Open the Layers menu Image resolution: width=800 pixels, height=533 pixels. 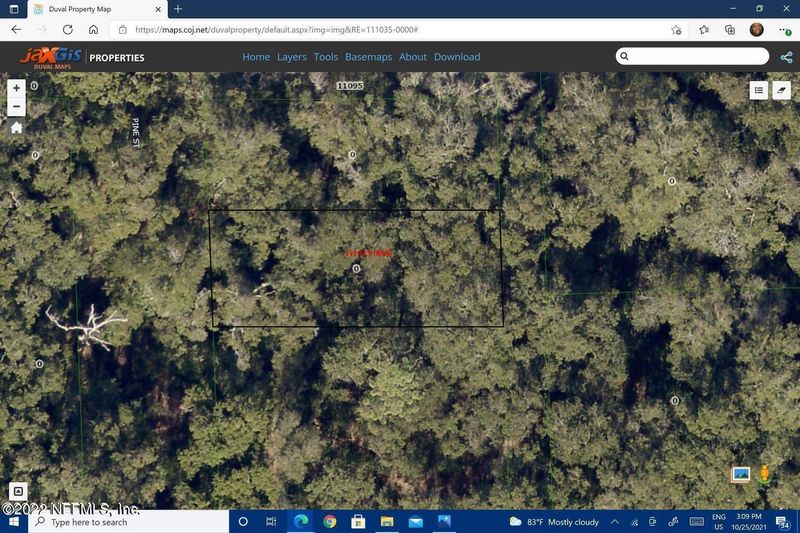(292, 57)
